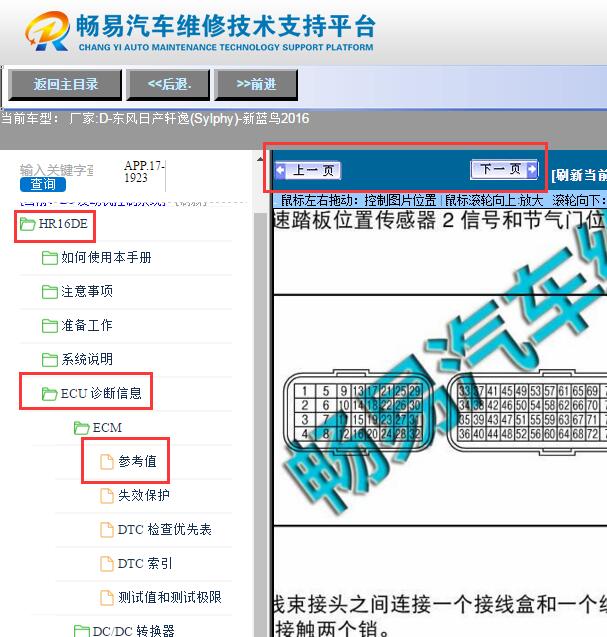
Task: Open the 测试值和测试极限 entry
Action: [x=170, y=598]
